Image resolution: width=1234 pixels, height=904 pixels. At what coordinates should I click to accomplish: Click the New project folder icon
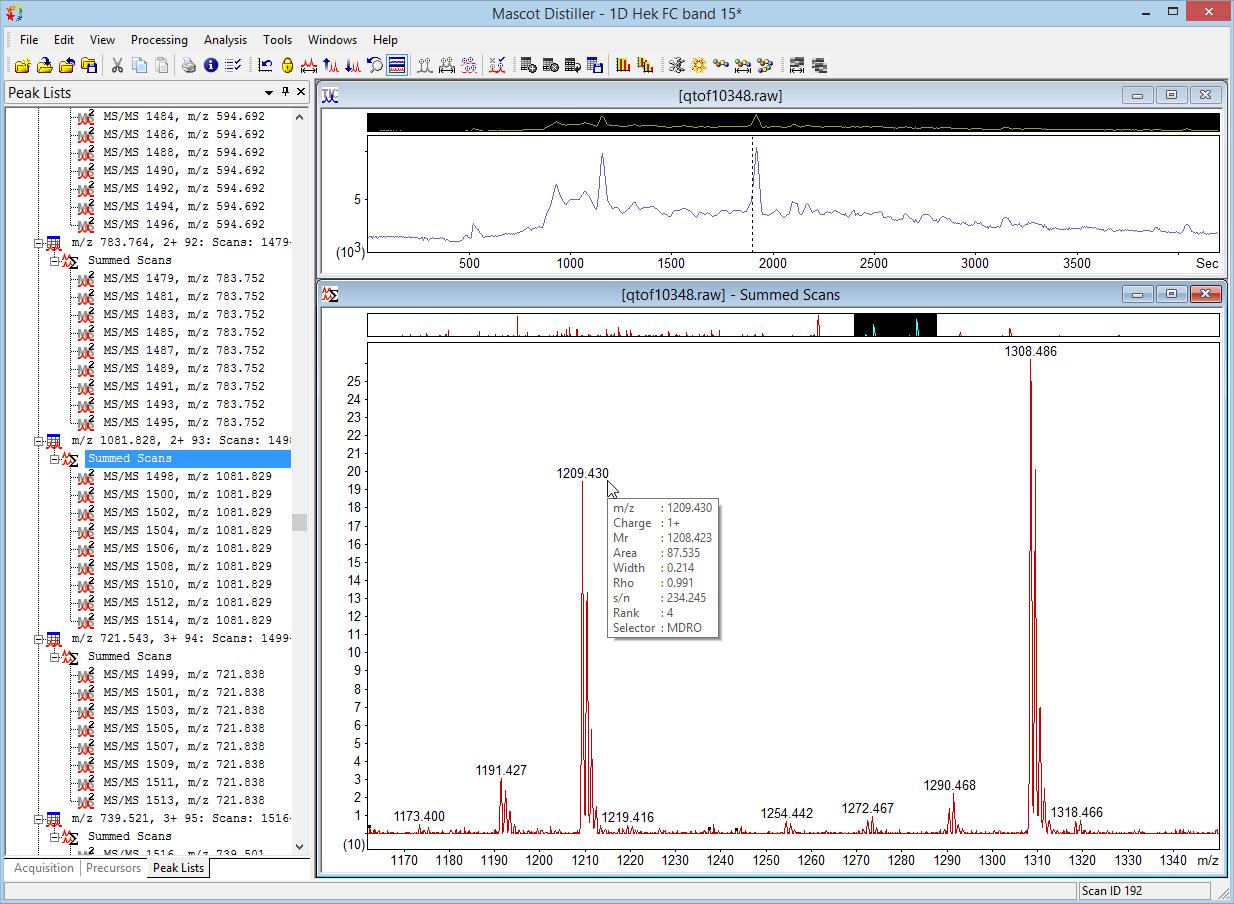click(x=23, y=66)
